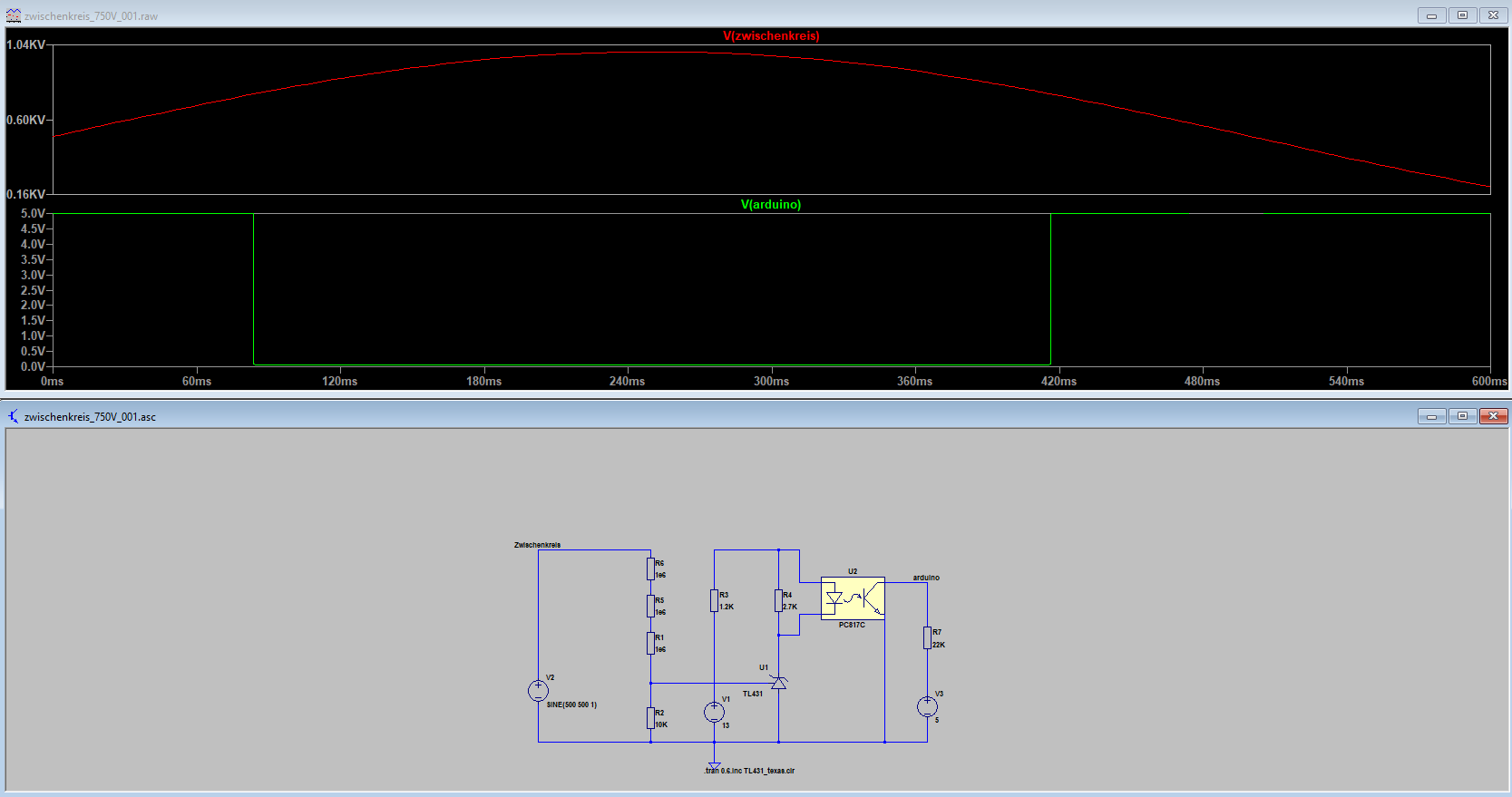Click the V(arduino) trace label

(x=771, y=205)
